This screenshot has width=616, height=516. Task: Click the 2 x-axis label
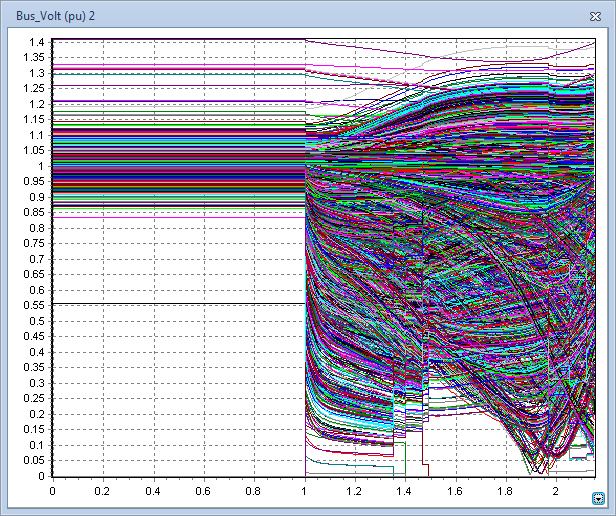pos(556,491)
